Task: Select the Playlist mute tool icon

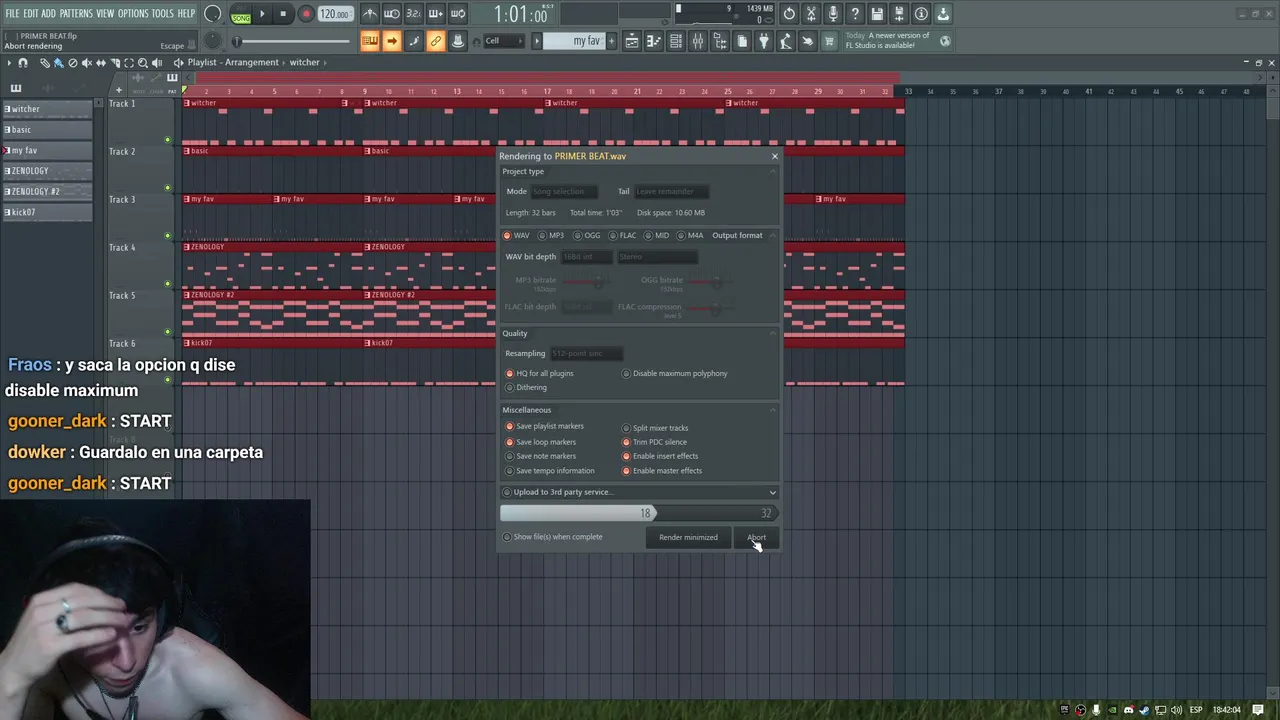Action: (x=87, y=63)
